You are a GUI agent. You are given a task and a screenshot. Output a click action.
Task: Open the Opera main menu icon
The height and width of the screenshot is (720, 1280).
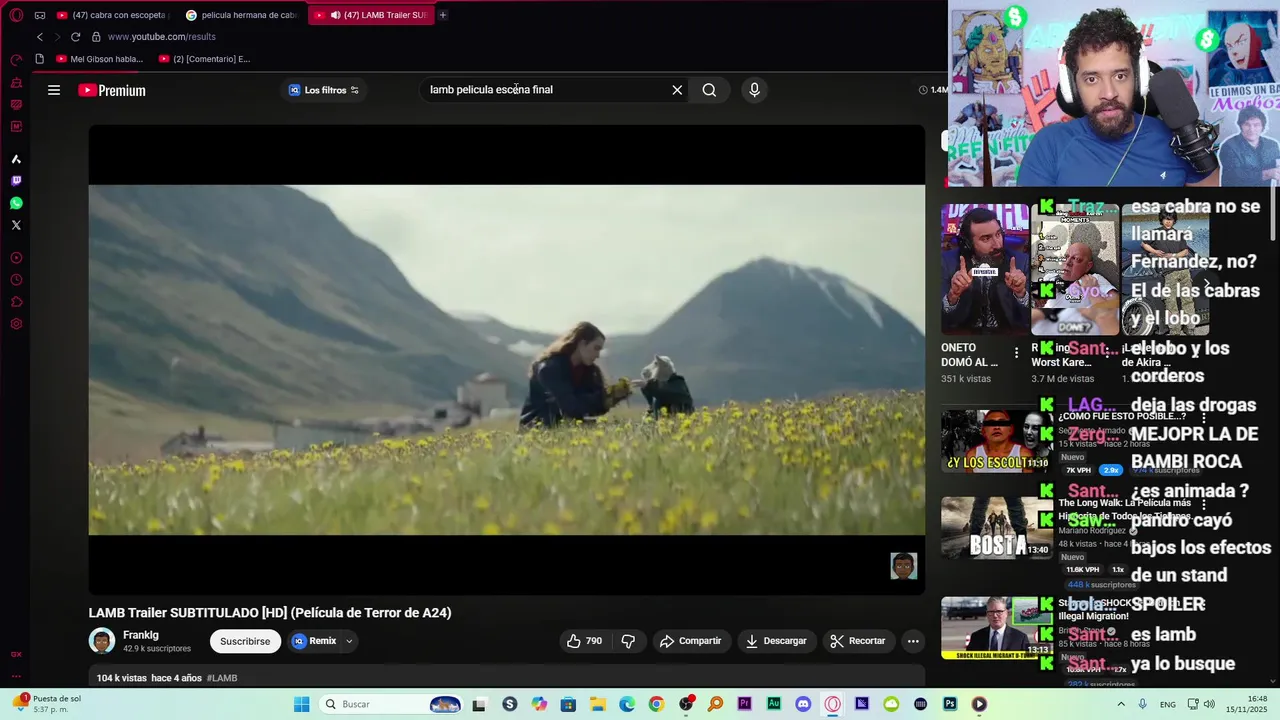[x=16, y=15]
